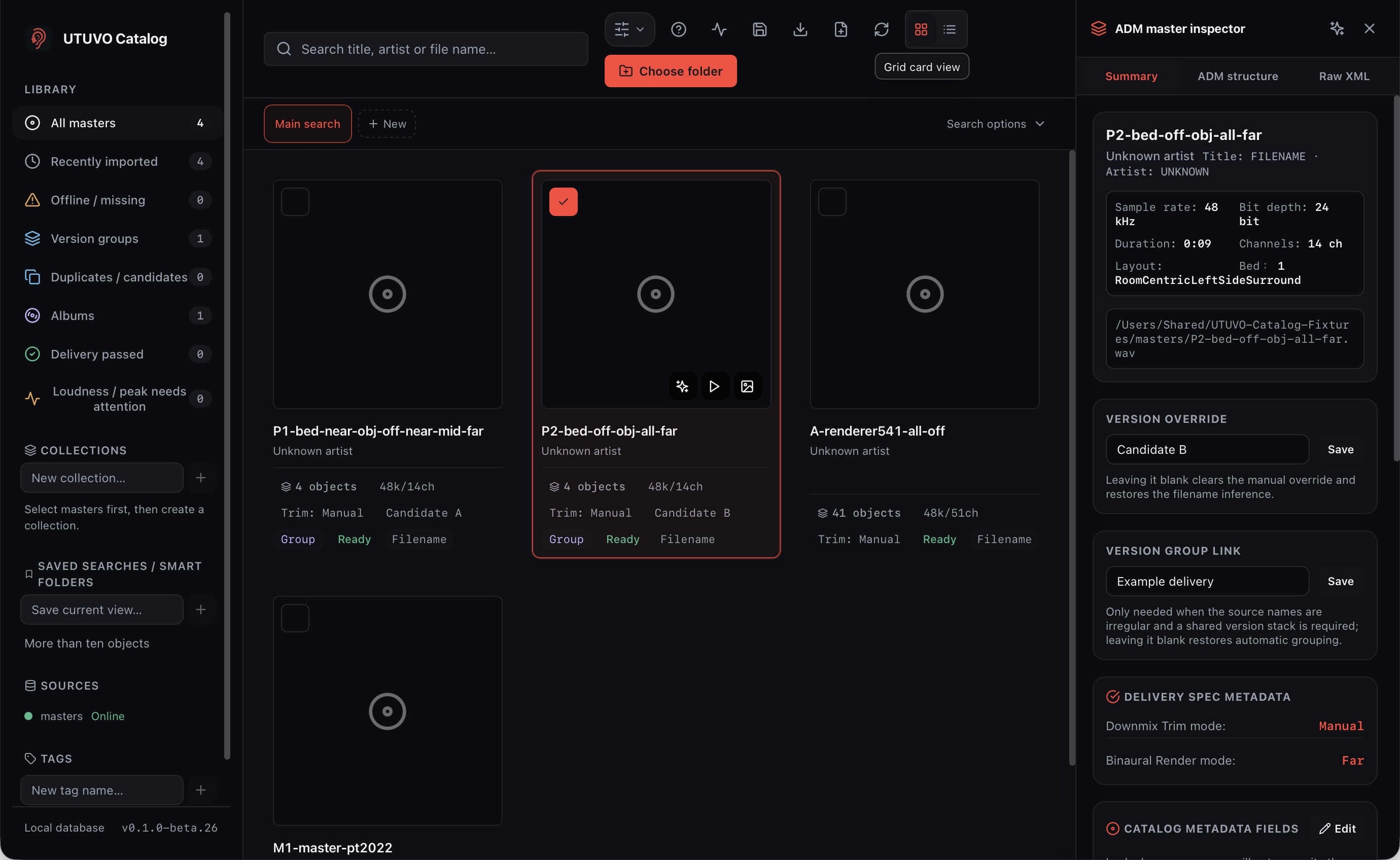Click the image icon on P2-bed-off-obj-all-far thumbnail
This screenshot has width=1400, height=860.
(x=747, y=386)
